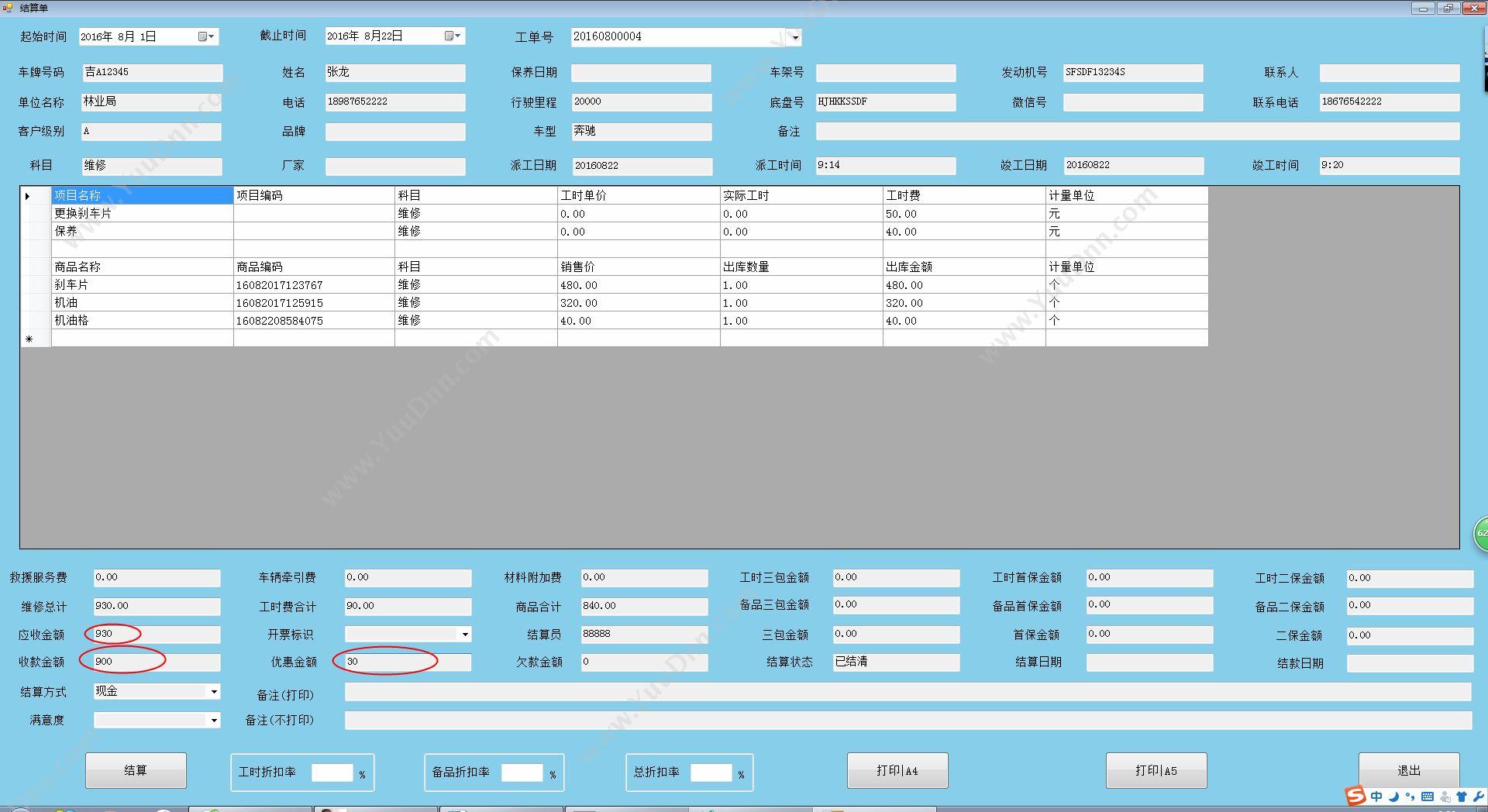Toggle the 中 Chinese/English mode icon

click(1376, 797)
